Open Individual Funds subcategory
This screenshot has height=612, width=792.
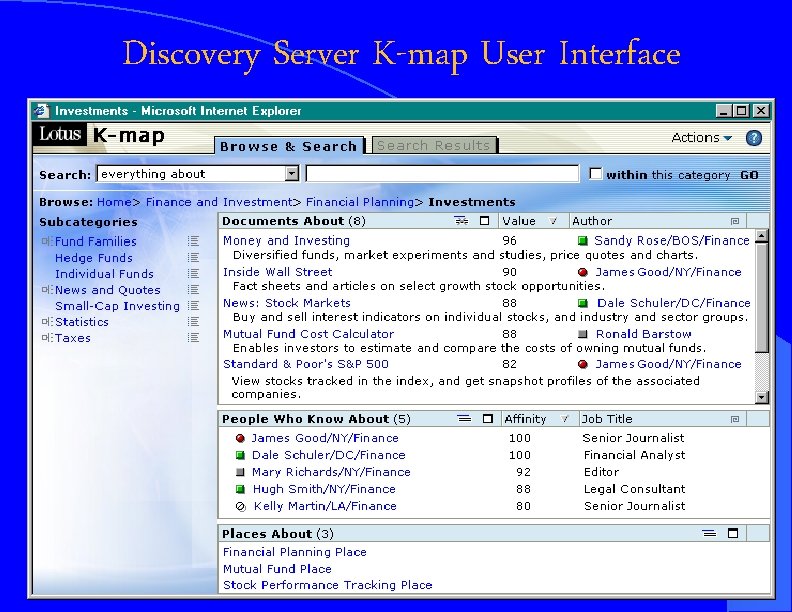point(105,274)
